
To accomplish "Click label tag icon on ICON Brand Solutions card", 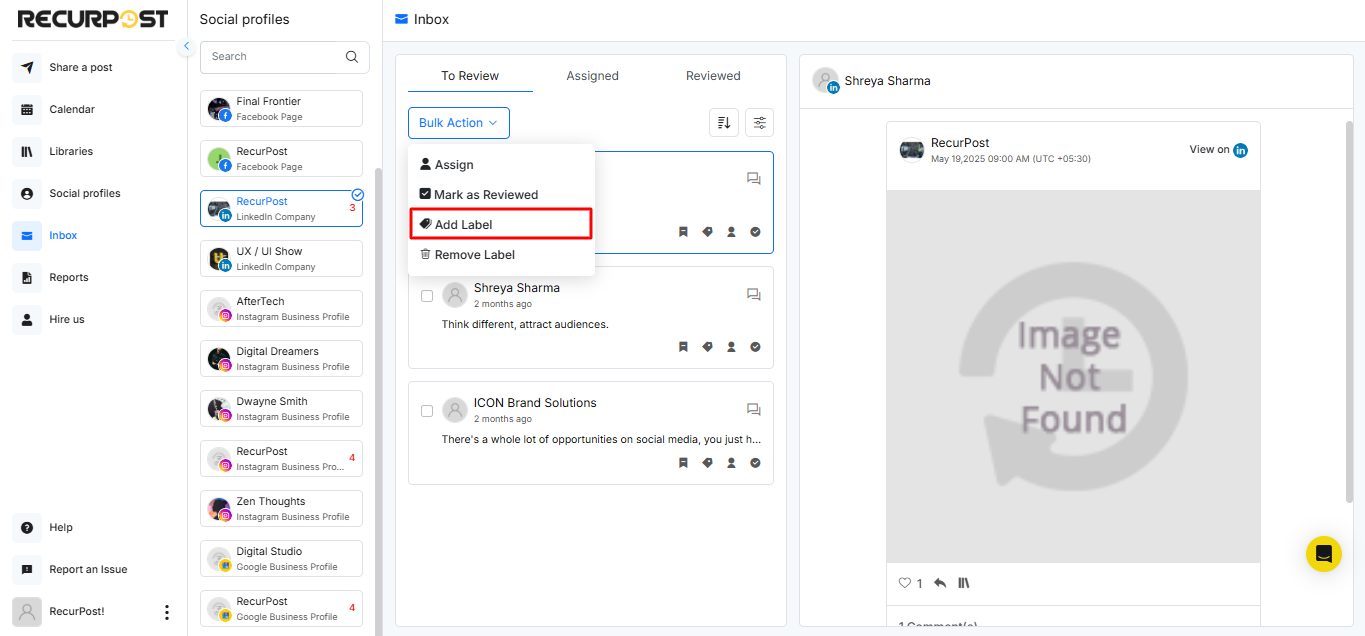I will coord(708,463).
